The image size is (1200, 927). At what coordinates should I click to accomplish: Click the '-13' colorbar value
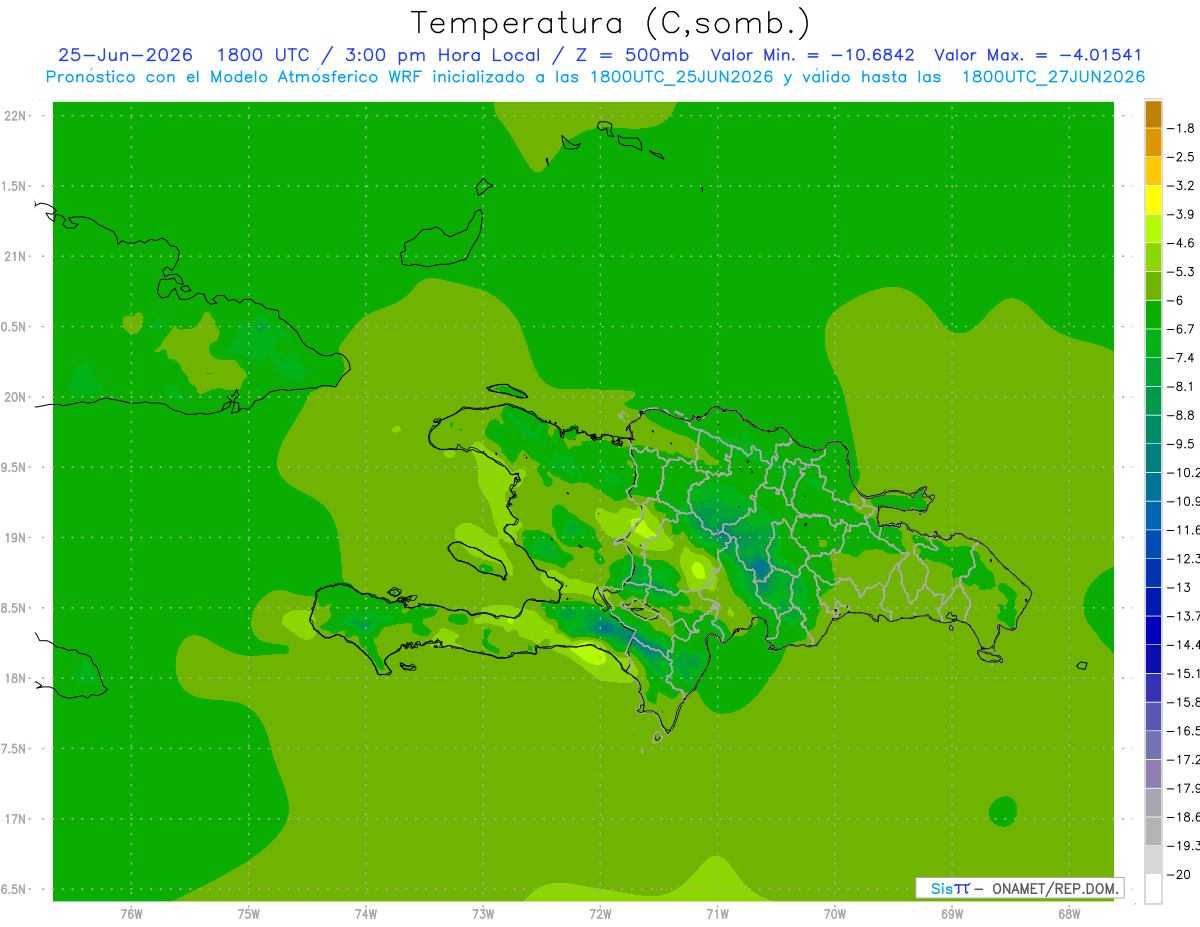point(1178,587)
